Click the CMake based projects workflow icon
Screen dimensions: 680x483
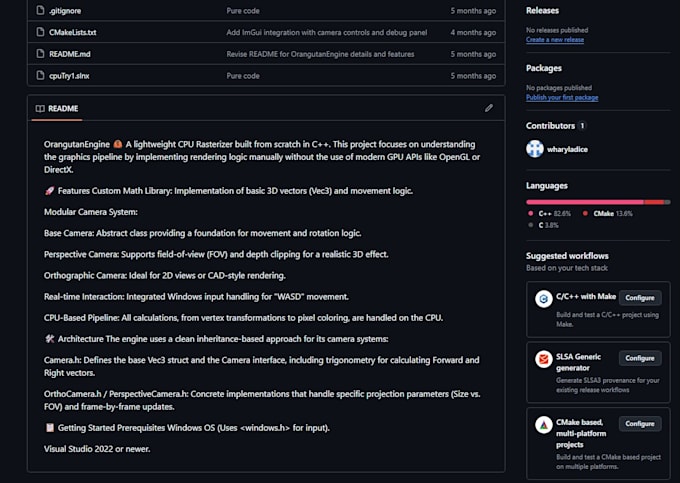coord(543,425)
